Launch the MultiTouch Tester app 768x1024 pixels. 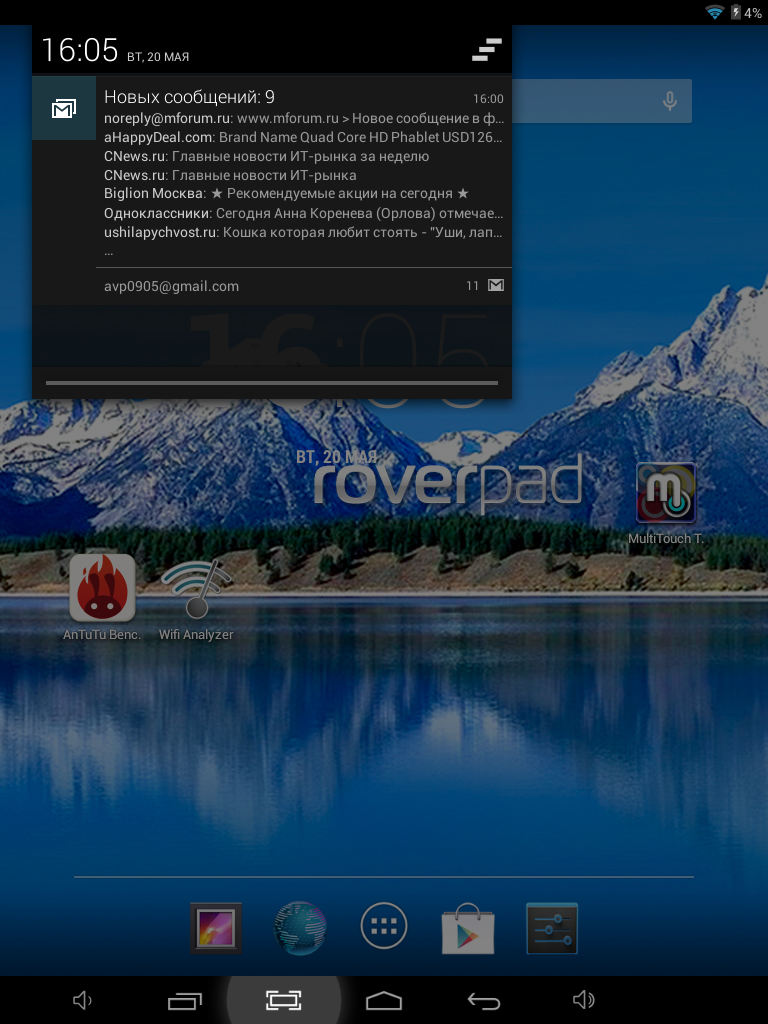(x=665, y=503)
